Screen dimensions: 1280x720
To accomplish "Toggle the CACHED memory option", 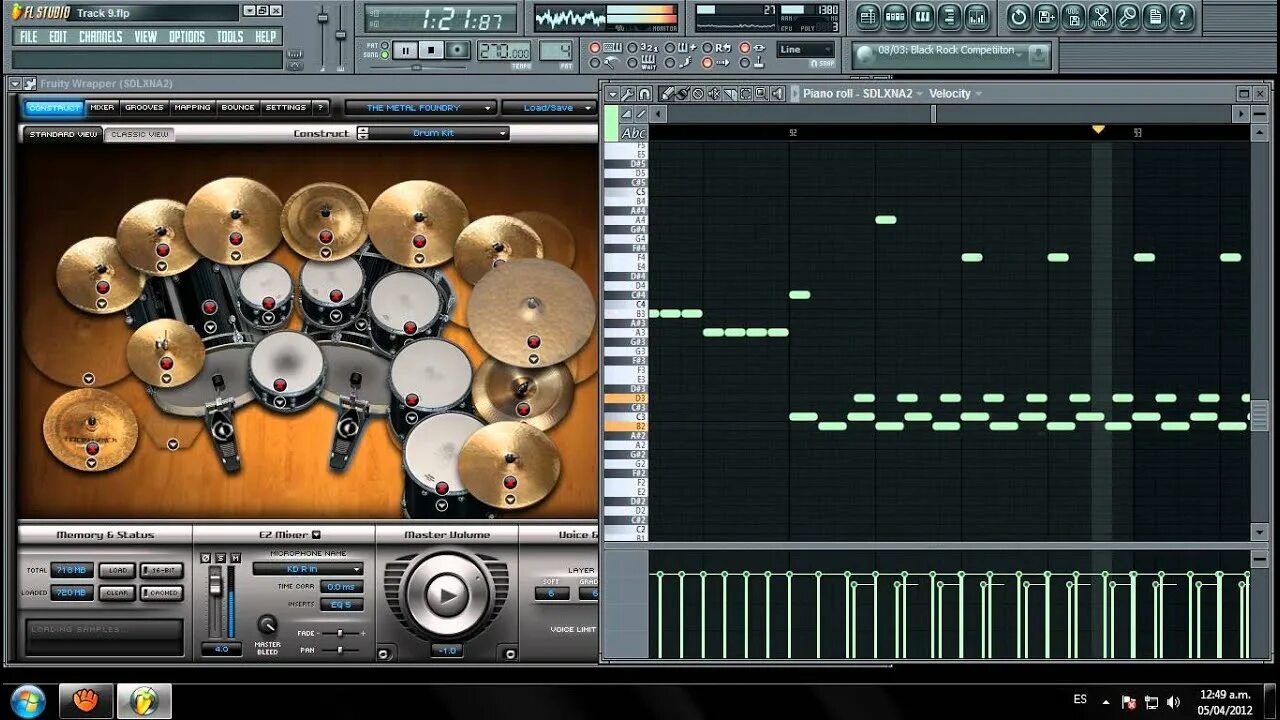I will coord(161,593).
